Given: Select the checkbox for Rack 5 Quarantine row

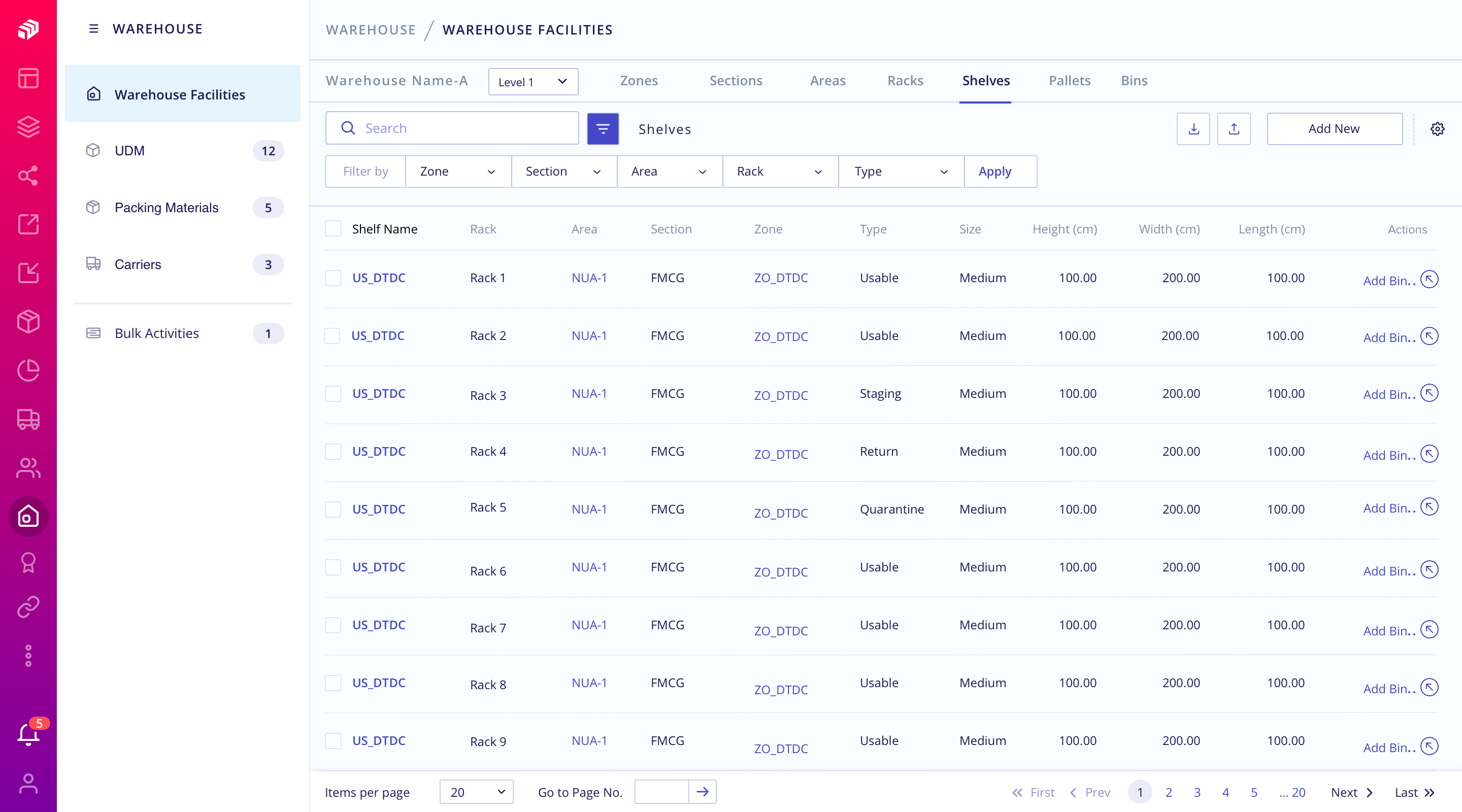Looking at the screenshot, I should [333, 509].
